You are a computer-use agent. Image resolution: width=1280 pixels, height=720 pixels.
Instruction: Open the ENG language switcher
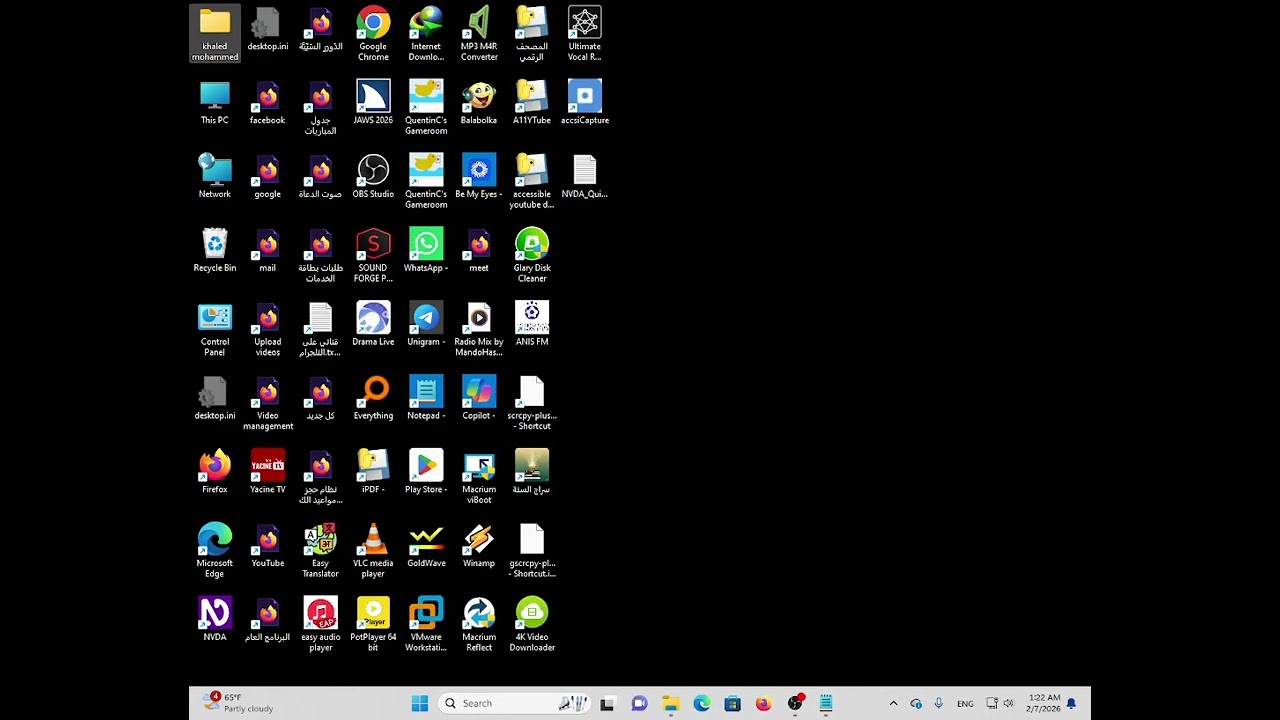tap(965, 703)
